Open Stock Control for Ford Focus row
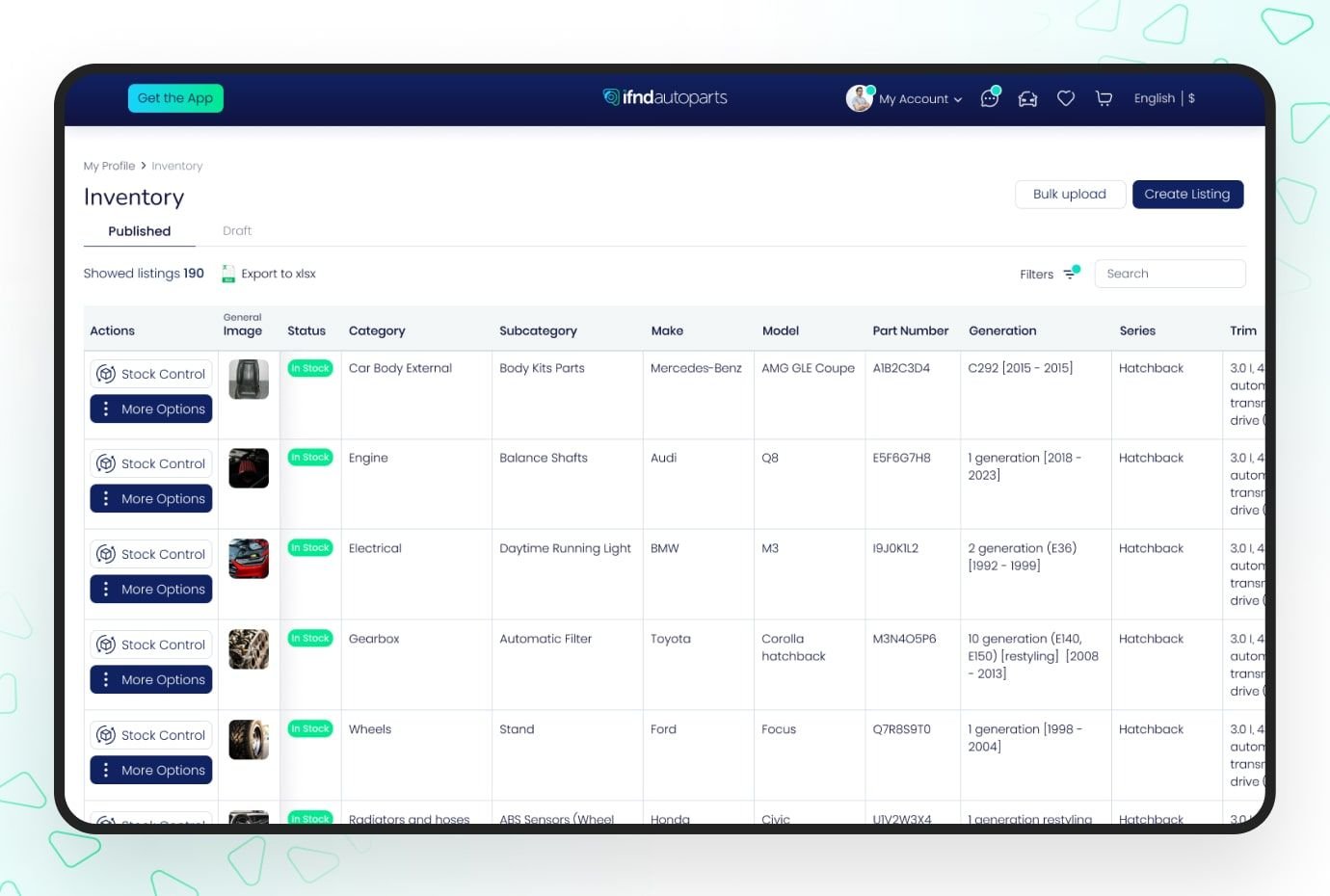The image size is (1330, 896). click(151, 735)
